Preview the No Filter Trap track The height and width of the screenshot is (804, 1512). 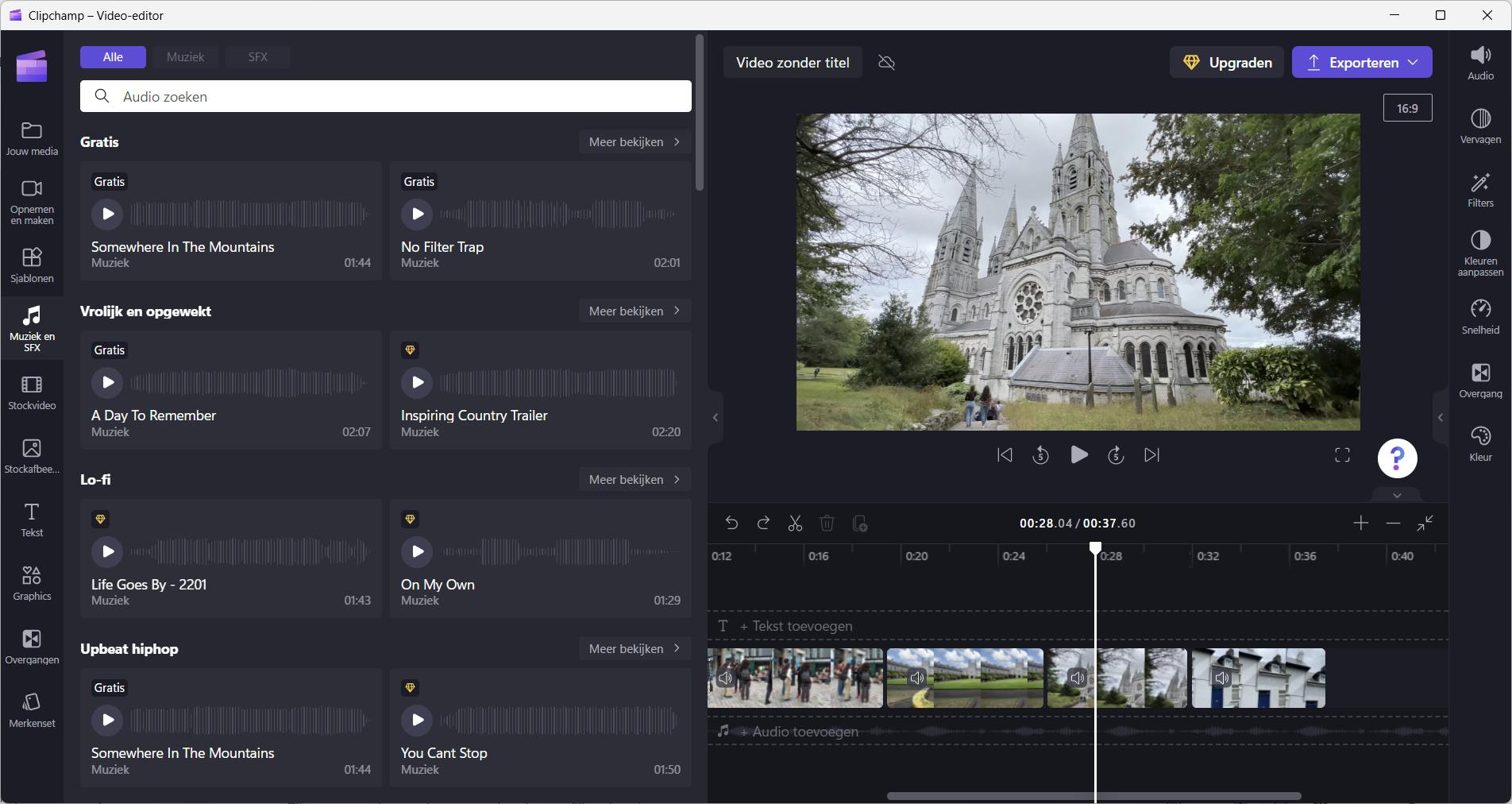point(418,214)
